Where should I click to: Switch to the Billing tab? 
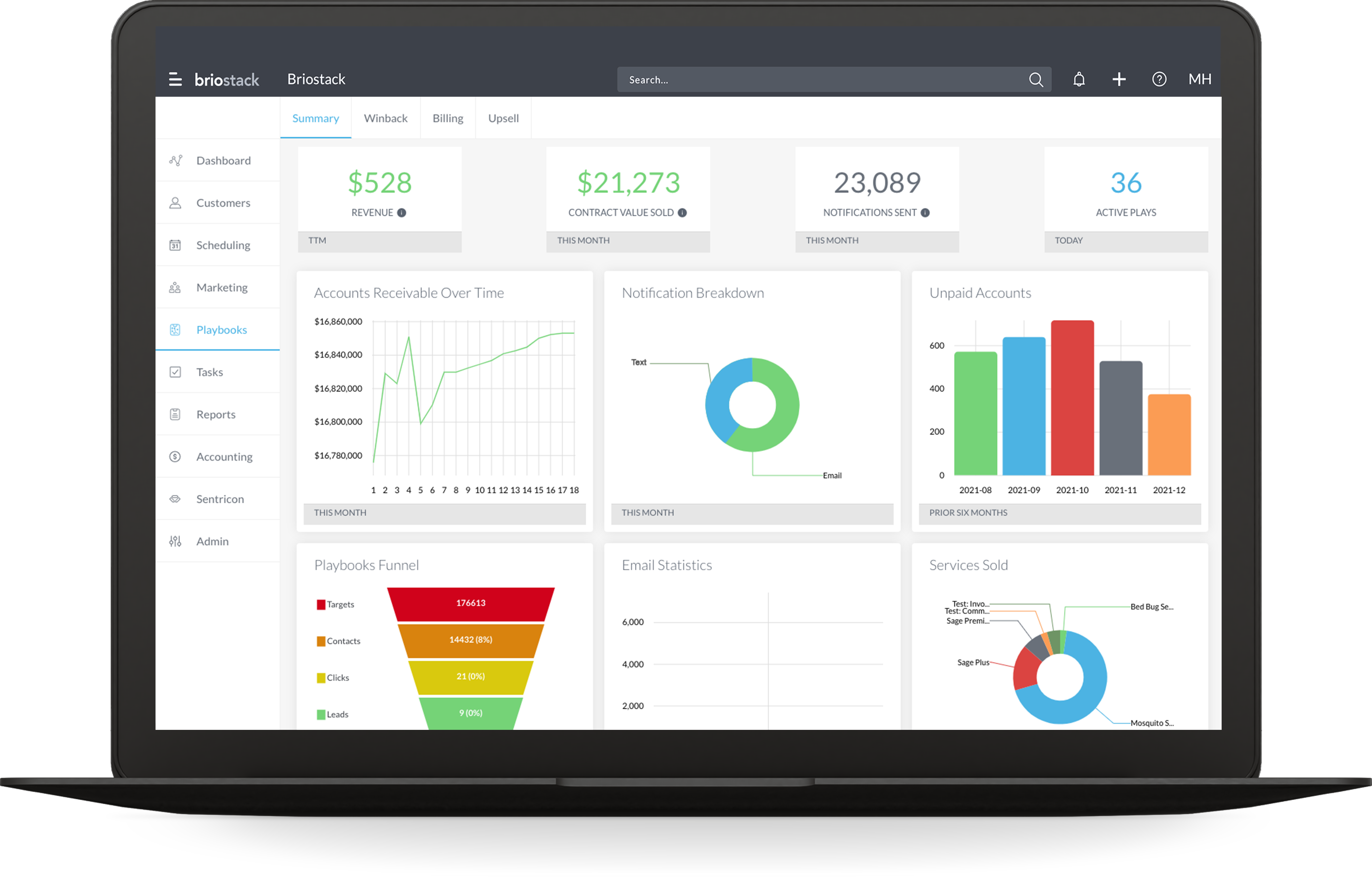(x=448, y=118)
